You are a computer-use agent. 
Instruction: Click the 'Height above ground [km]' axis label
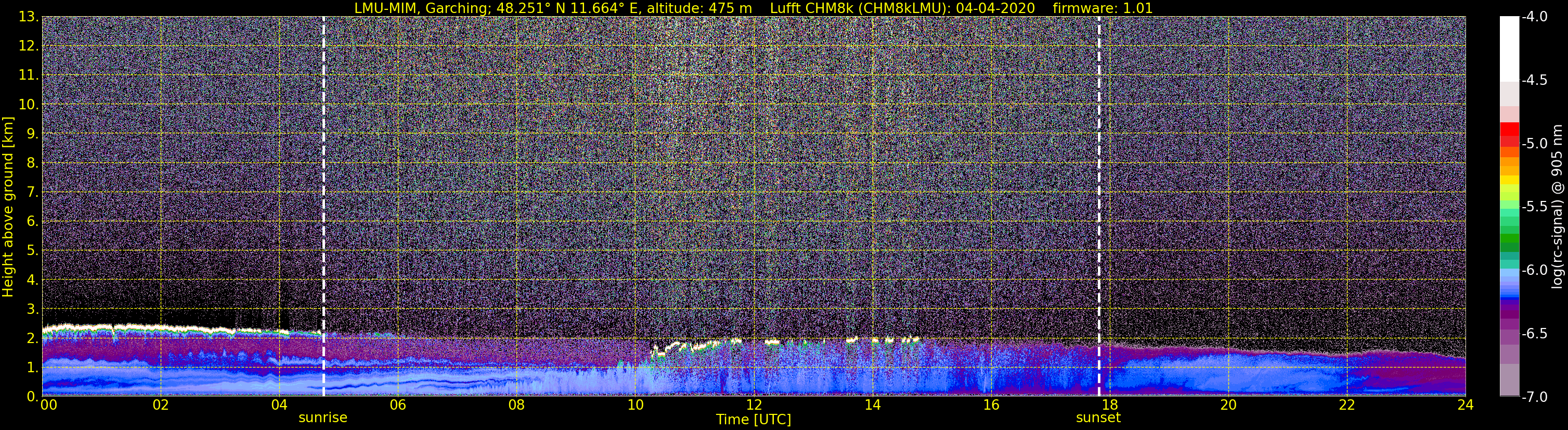coord(8,207)
